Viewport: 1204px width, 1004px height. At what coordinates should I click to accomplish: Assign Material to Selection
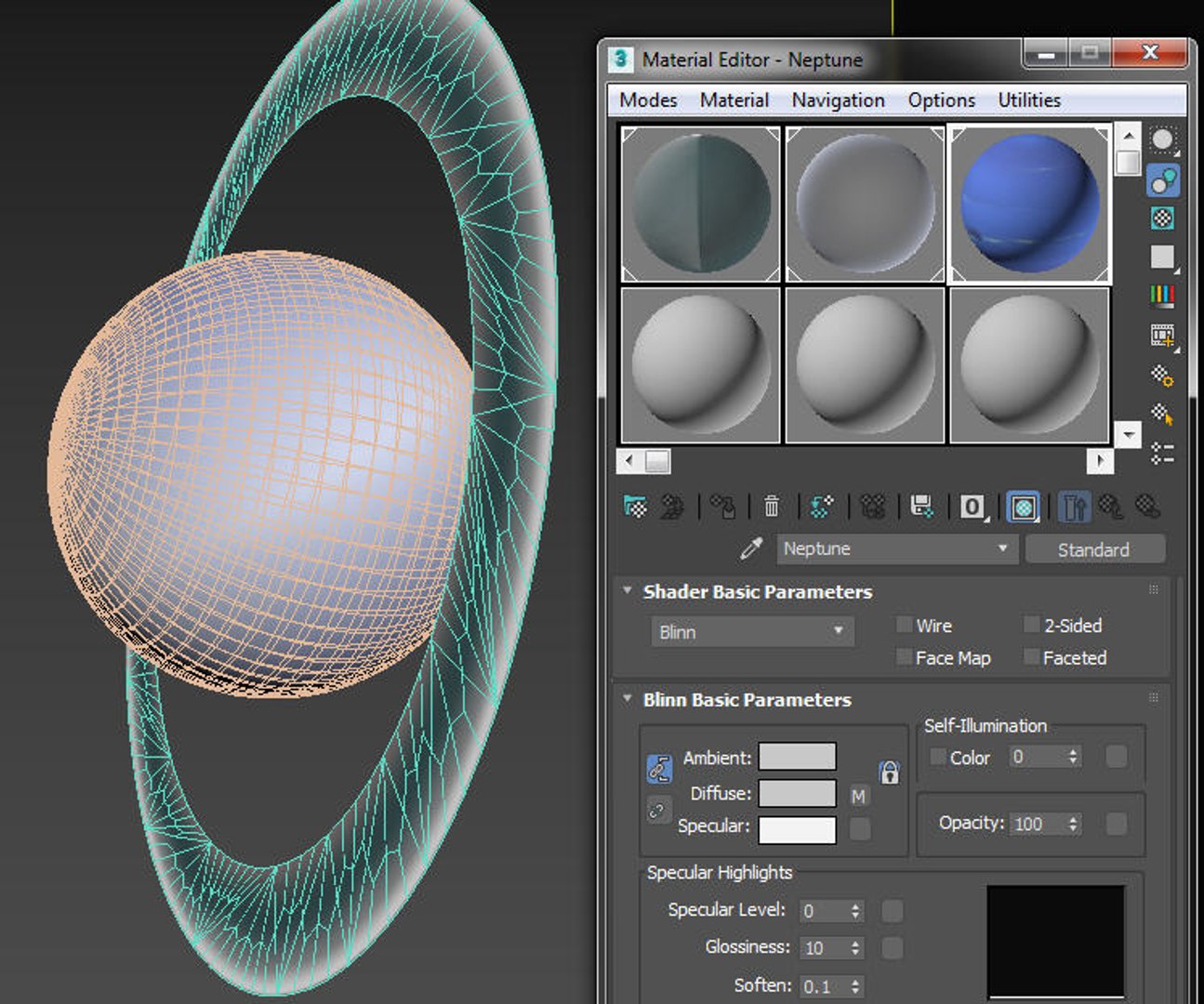click(723, 507)
